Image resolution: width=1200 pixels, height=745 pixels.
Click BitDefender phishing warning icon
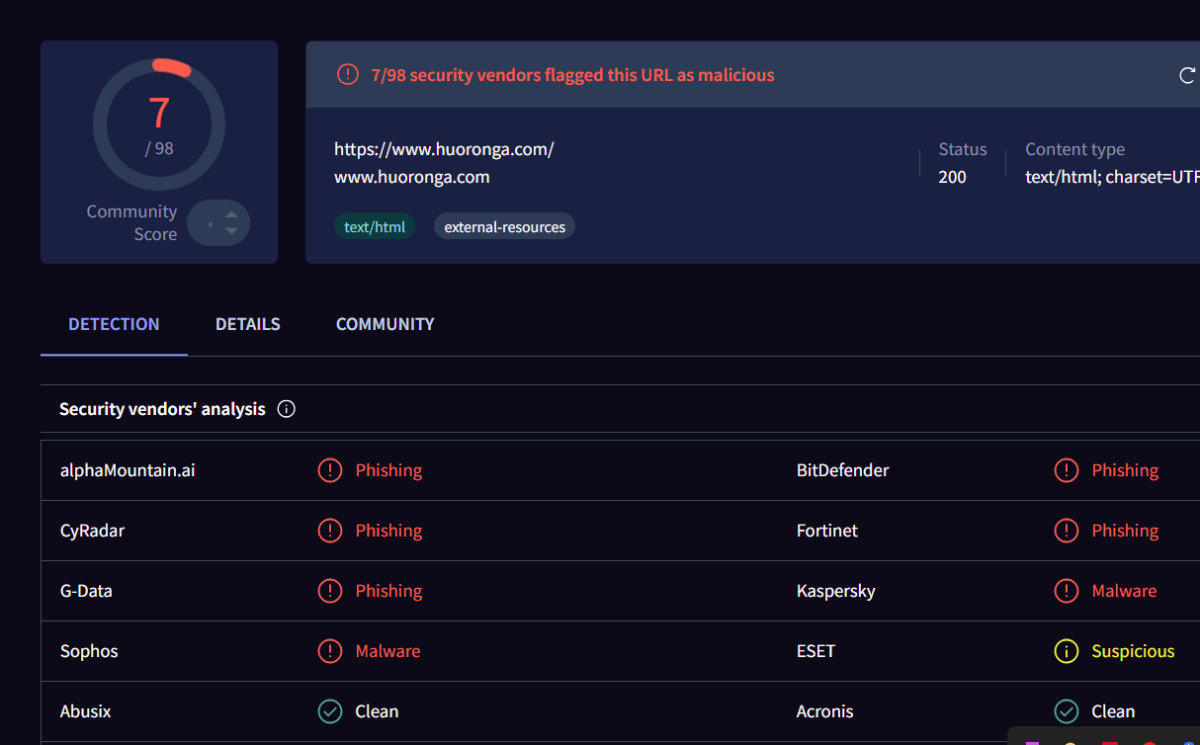pyautogui.click(x=1066, y=470)
